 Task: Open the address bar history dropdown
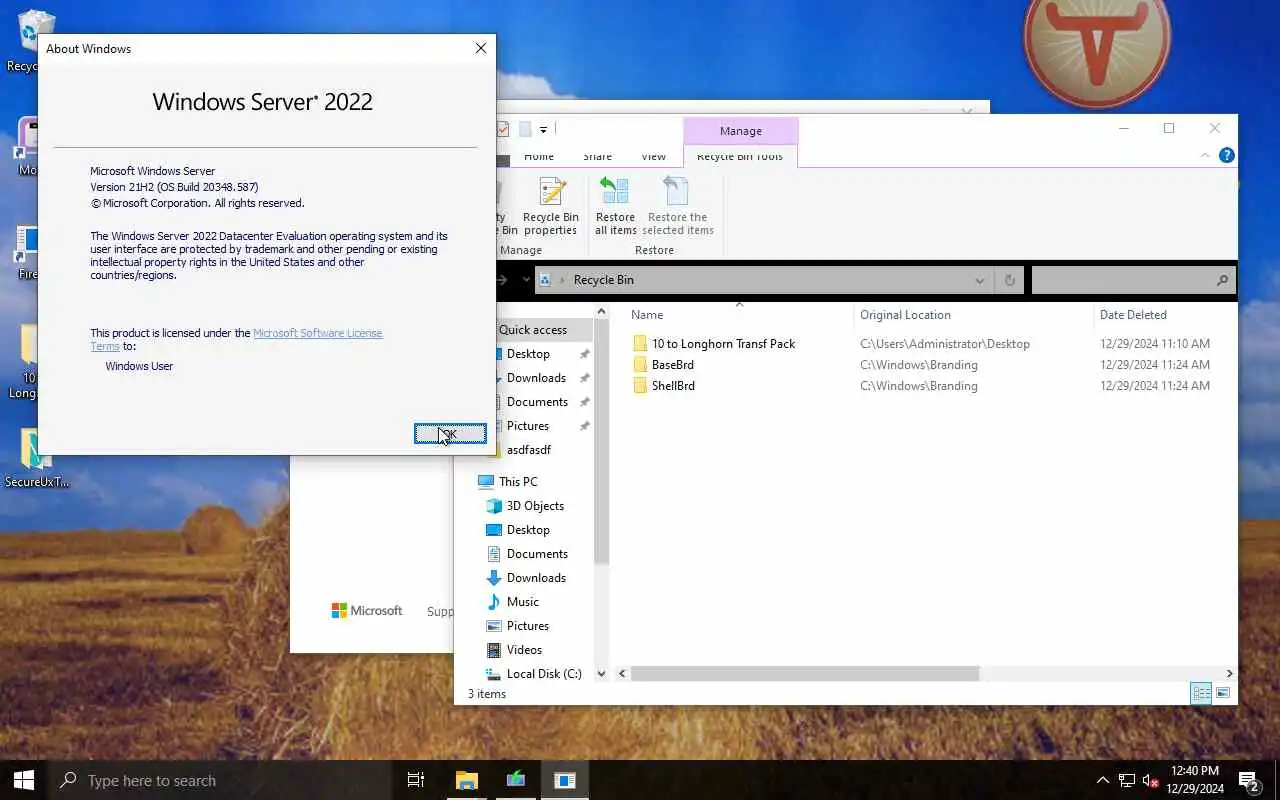pyautogui.click(x=979, y=281)
